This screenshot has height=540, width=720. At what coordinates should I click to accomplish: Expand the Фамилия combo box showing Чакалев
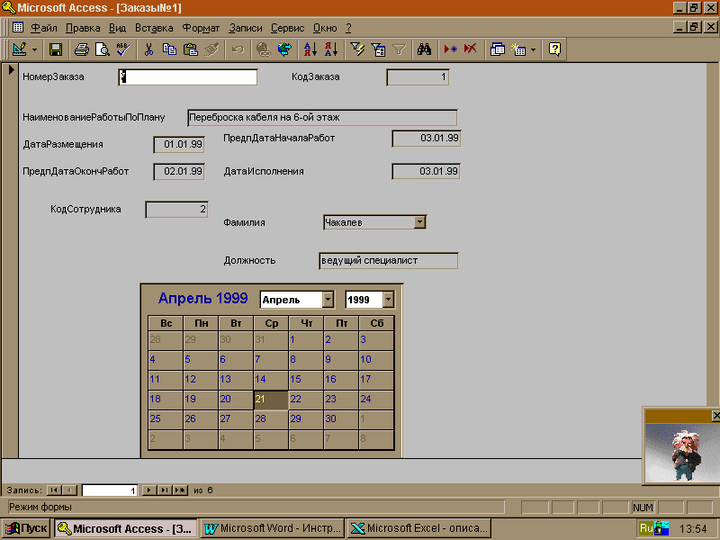420,222
